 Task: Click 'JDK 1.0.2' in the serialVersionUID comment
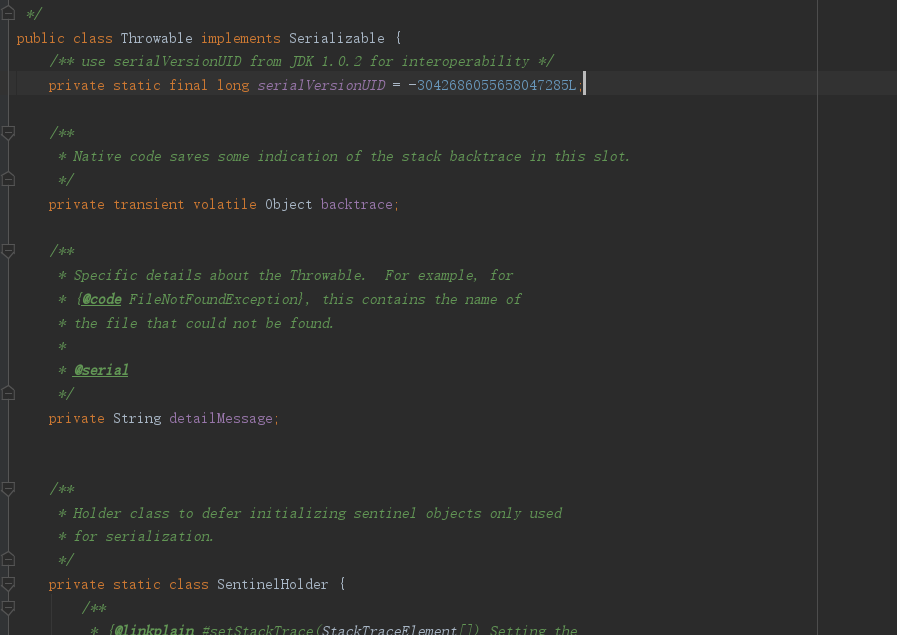point(326,61)
